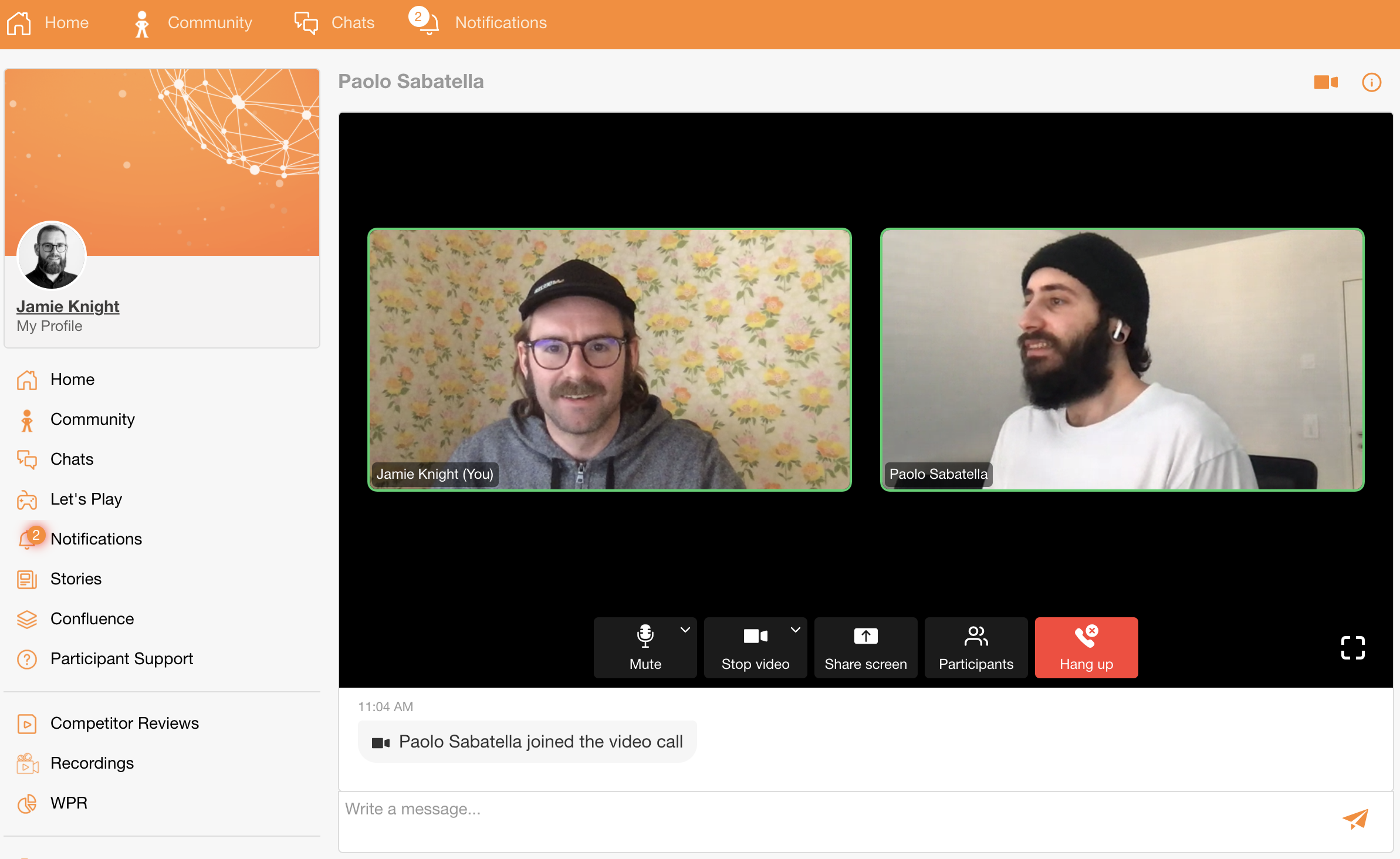Click the Community person icon in top bar
This screenshot has width=1400, height=859.
(x=141, y=23)
